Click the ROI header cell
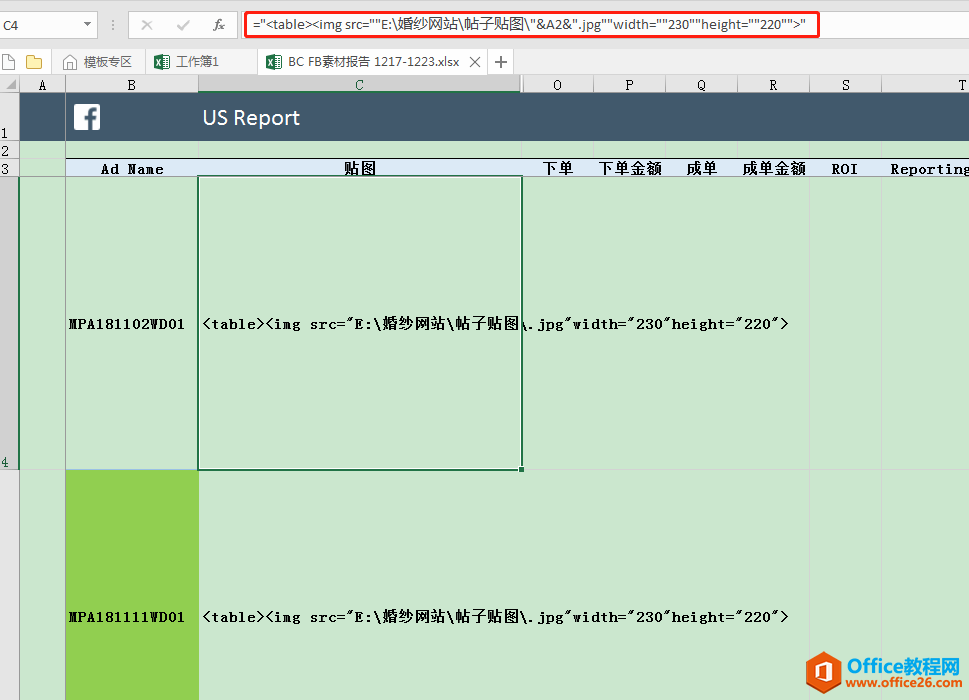The height and width of the screenshot is (700, 969). (845, 169)
